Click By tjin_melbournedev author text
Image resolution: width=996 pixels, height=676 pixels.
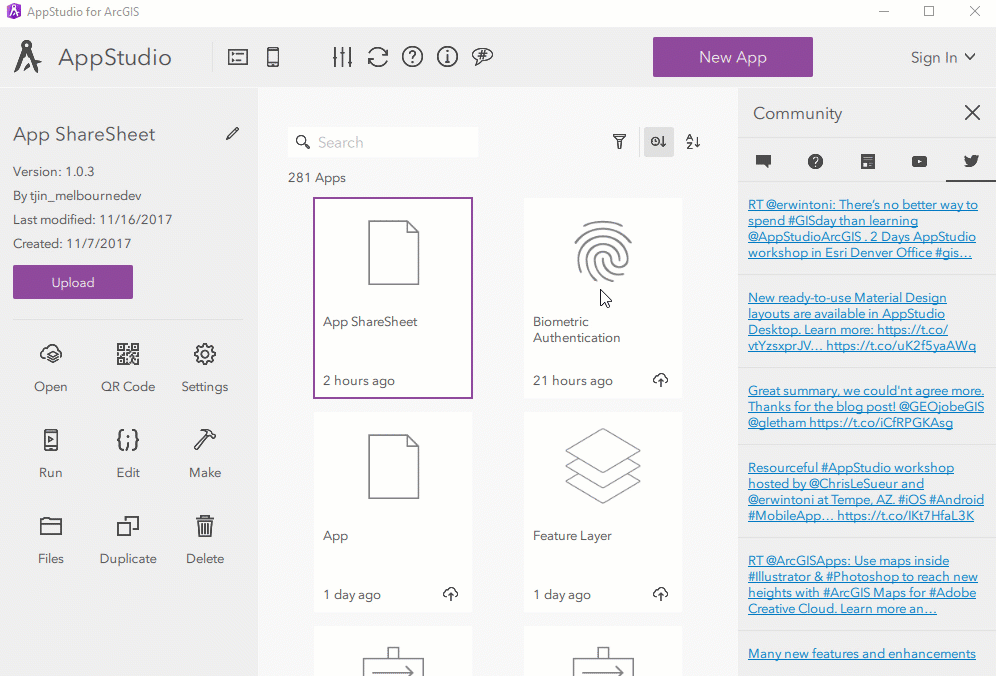77,196
